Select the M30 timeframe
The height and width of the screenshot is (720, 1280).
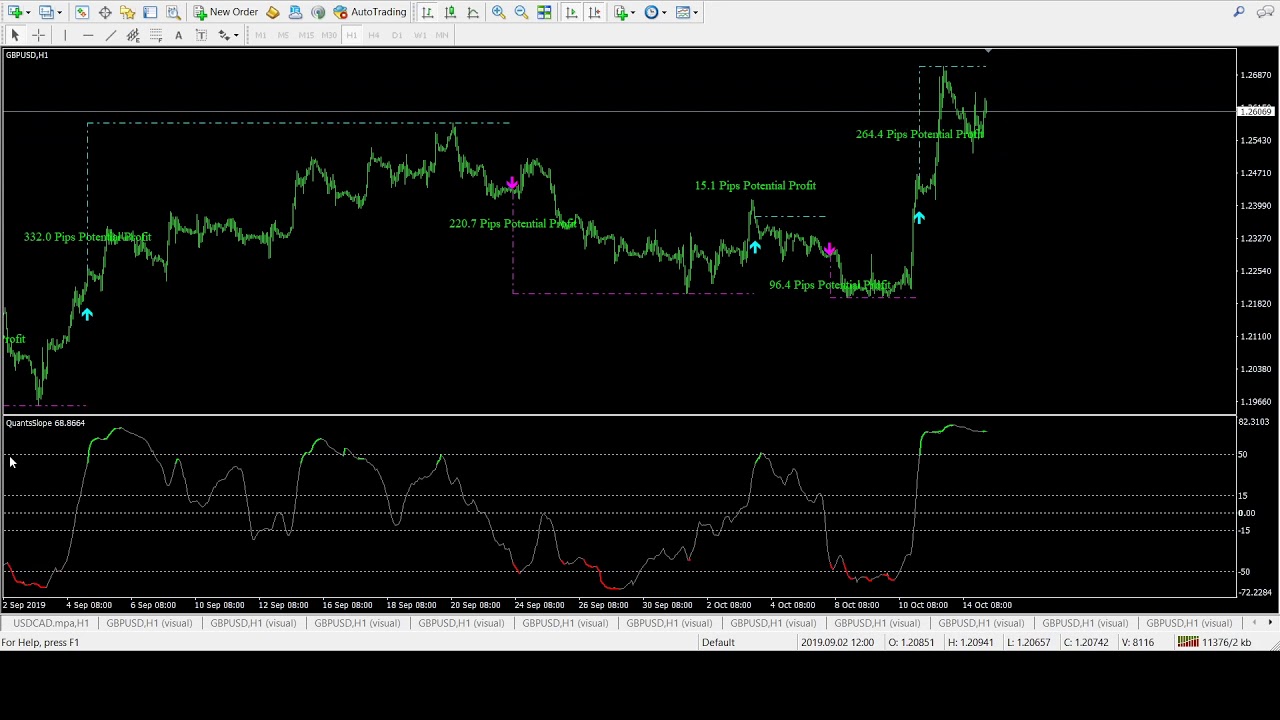coord(329,35)
